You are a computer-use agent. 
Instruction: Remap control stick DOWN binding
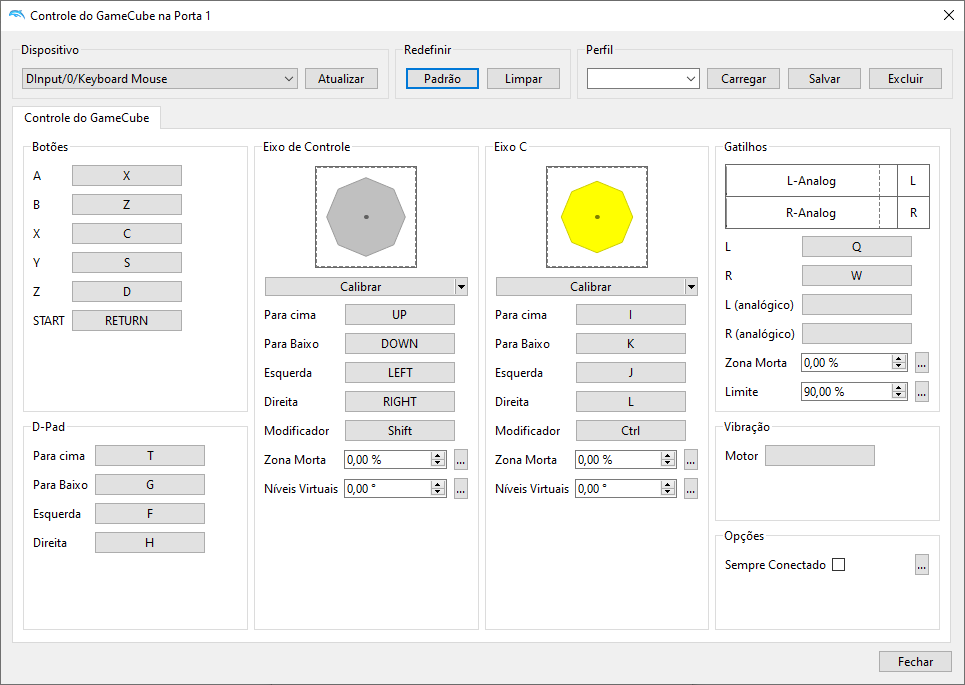399,343
